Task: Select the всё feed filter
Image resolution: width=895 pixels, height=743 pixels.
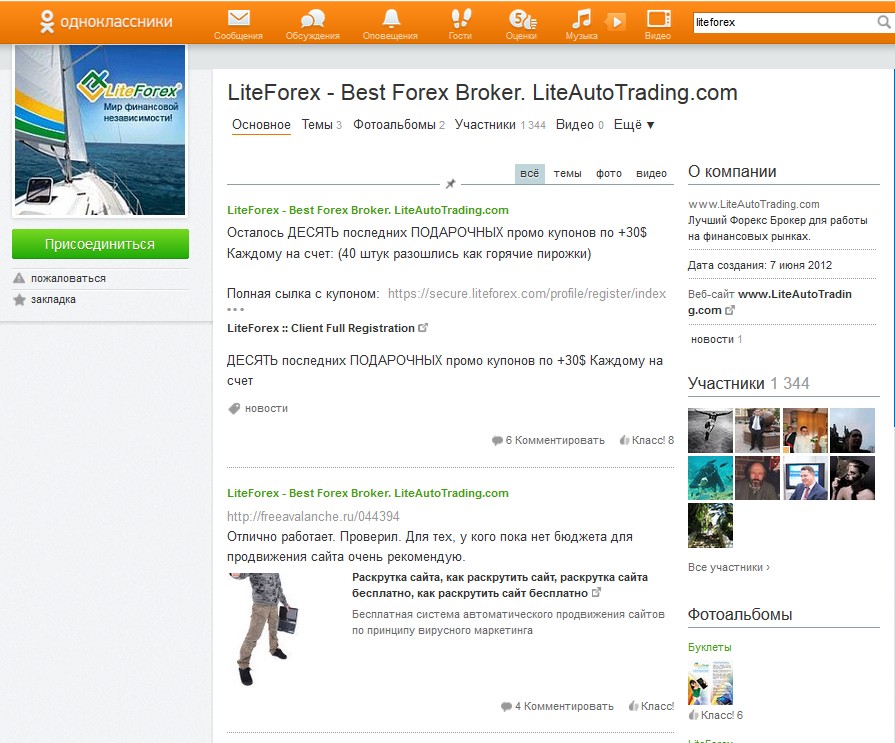Action: (529, 173)
